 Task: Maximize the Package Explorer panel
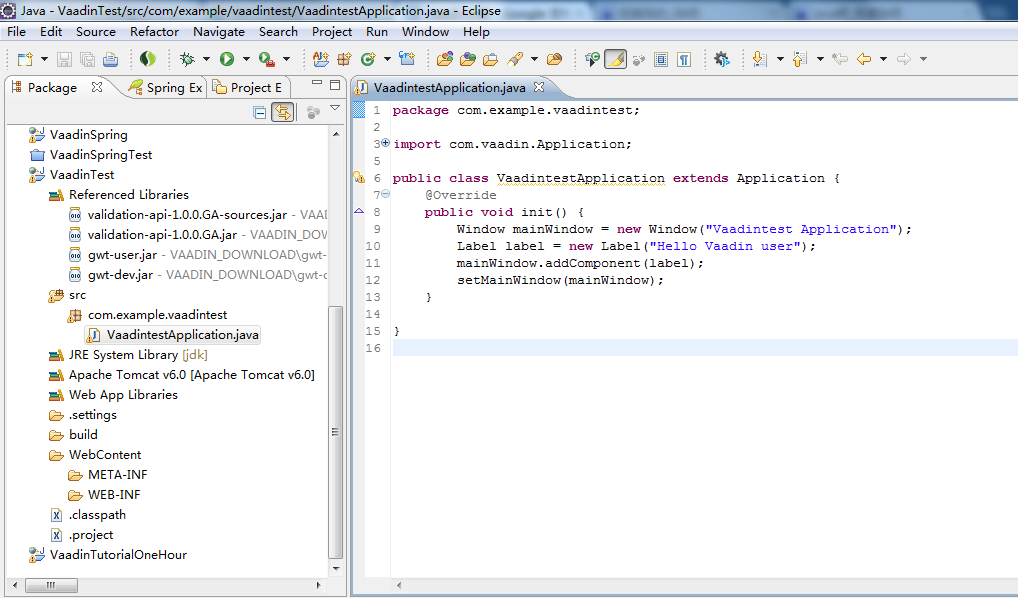point(335,84)
